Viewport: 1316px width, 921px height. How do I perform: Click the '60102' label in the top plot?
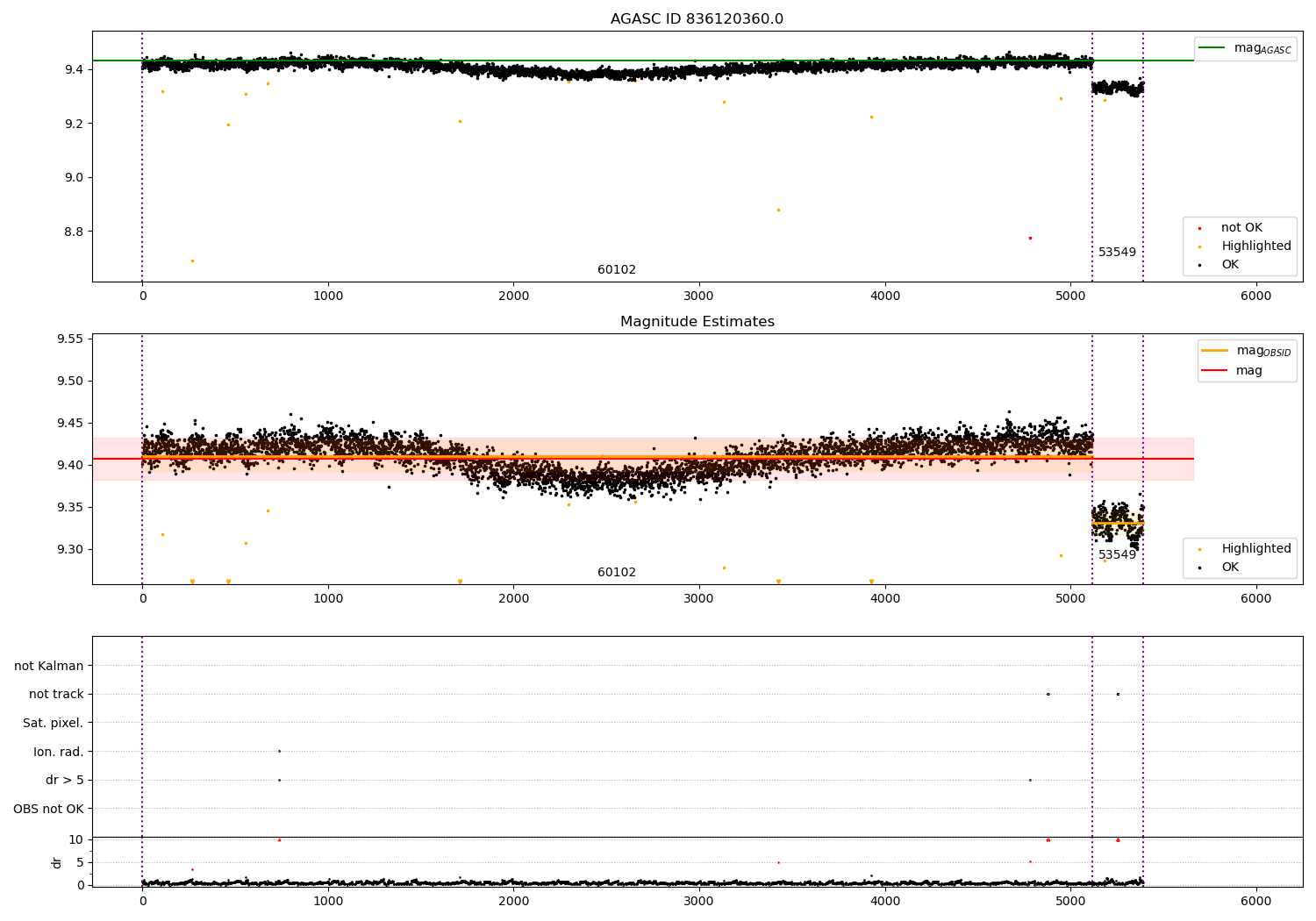coord(617,270)
